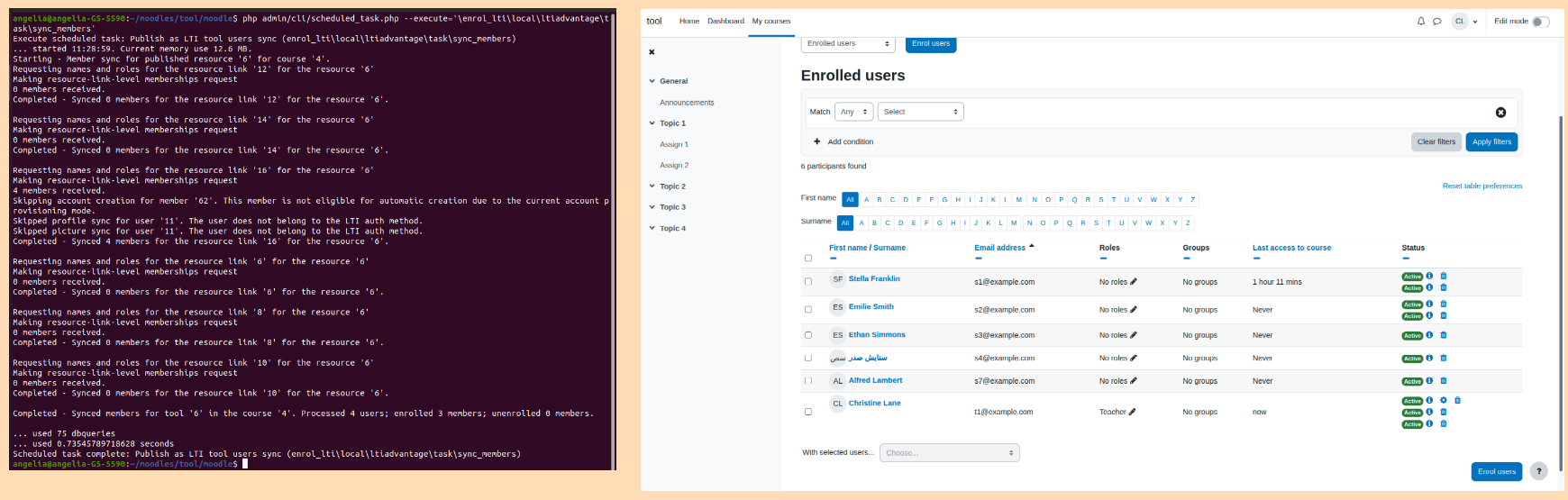Open With selected users Choose dropdown

950,452
